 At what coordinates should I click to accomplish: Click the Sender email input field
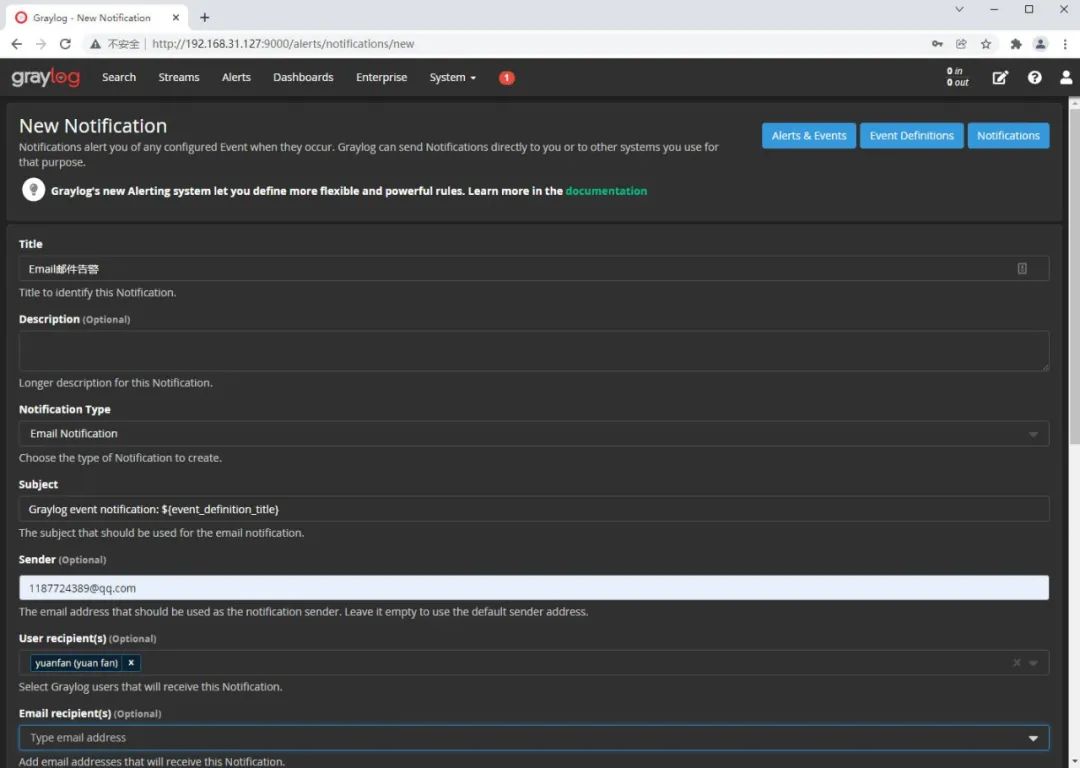pyautogui.click(x=534, y=588)
